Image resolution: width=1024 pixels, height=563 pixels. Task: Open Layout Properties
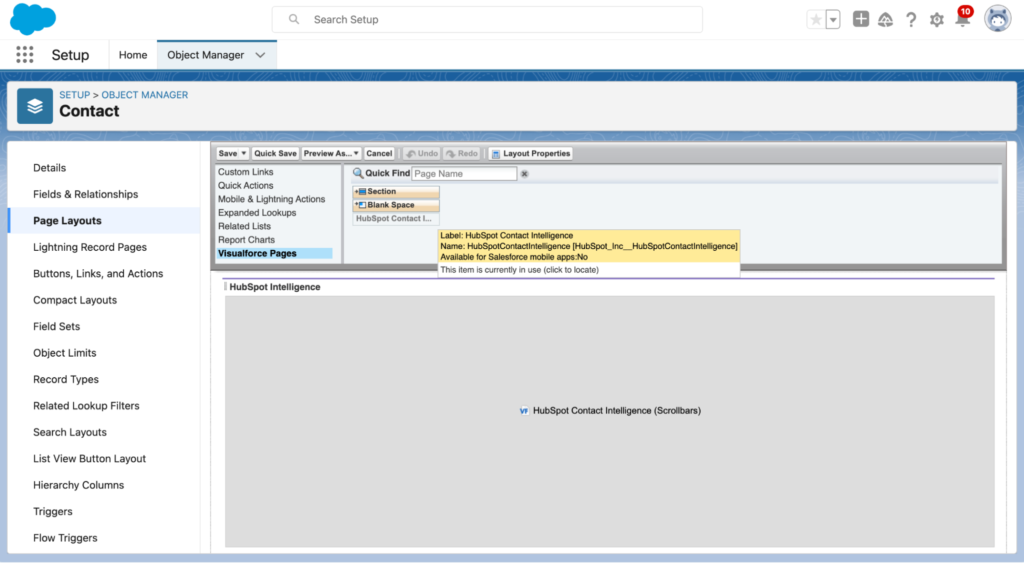pos(531,153)
